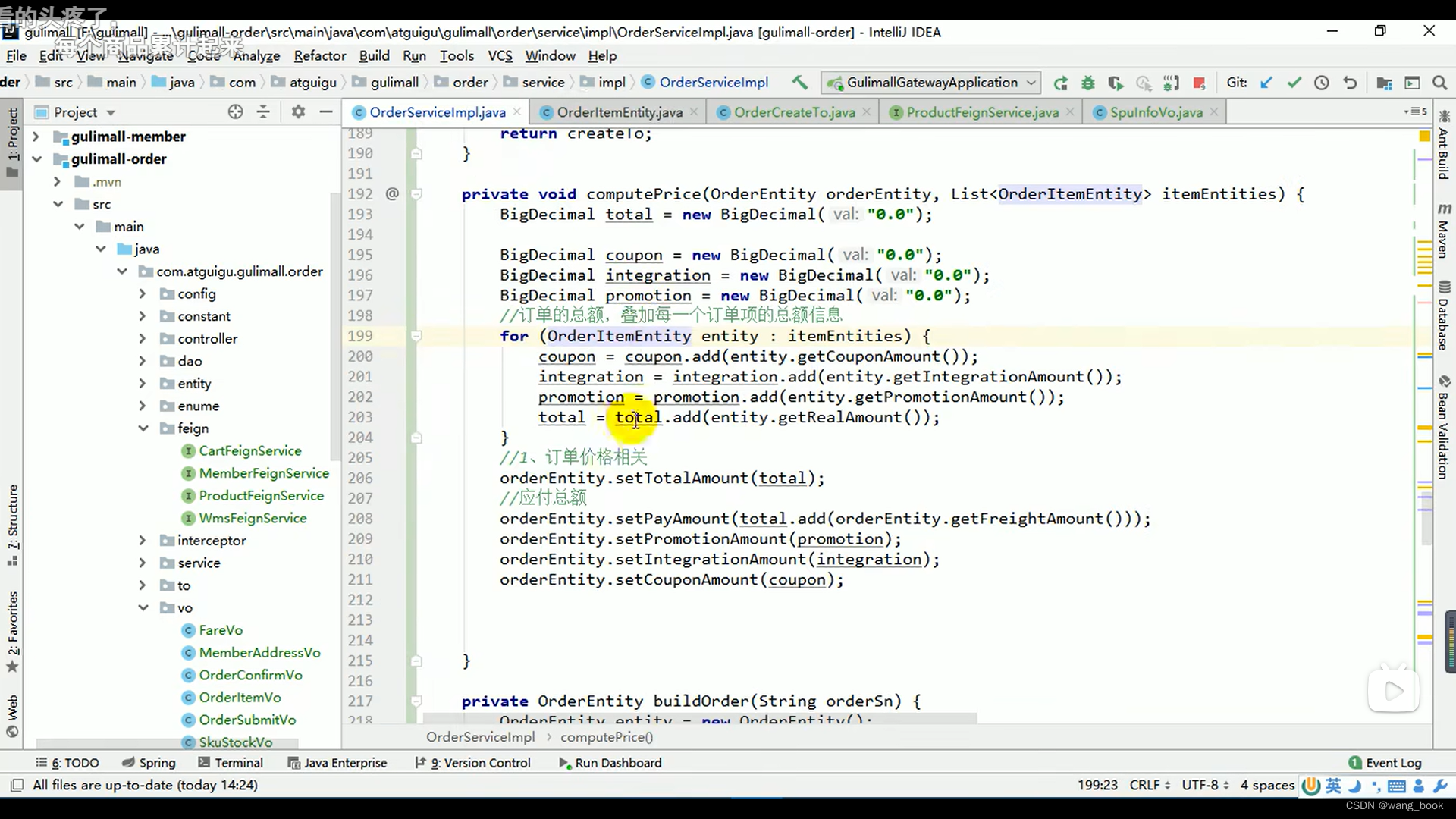Update project with Git blue arrow
1456x819 pixels.
pyautogui.click(x=1266, y=83)
